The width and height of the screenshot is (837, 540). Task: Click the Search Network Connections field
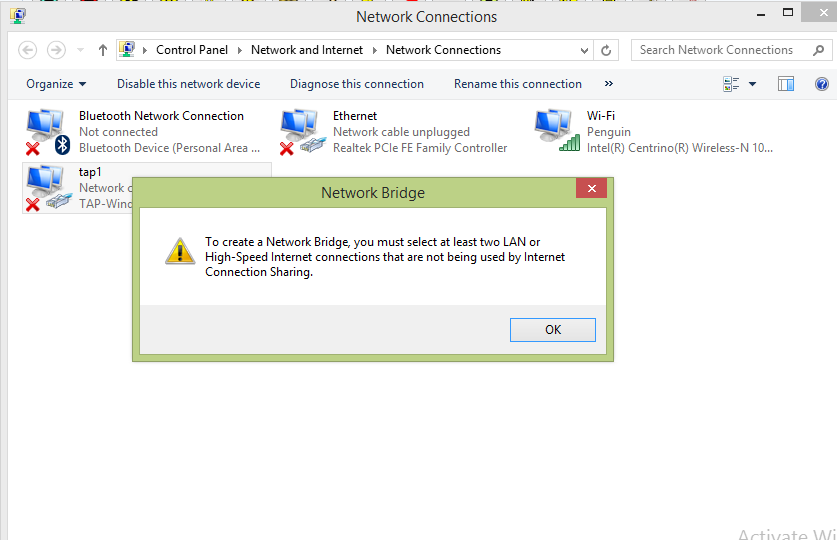(x=727, y=50)
